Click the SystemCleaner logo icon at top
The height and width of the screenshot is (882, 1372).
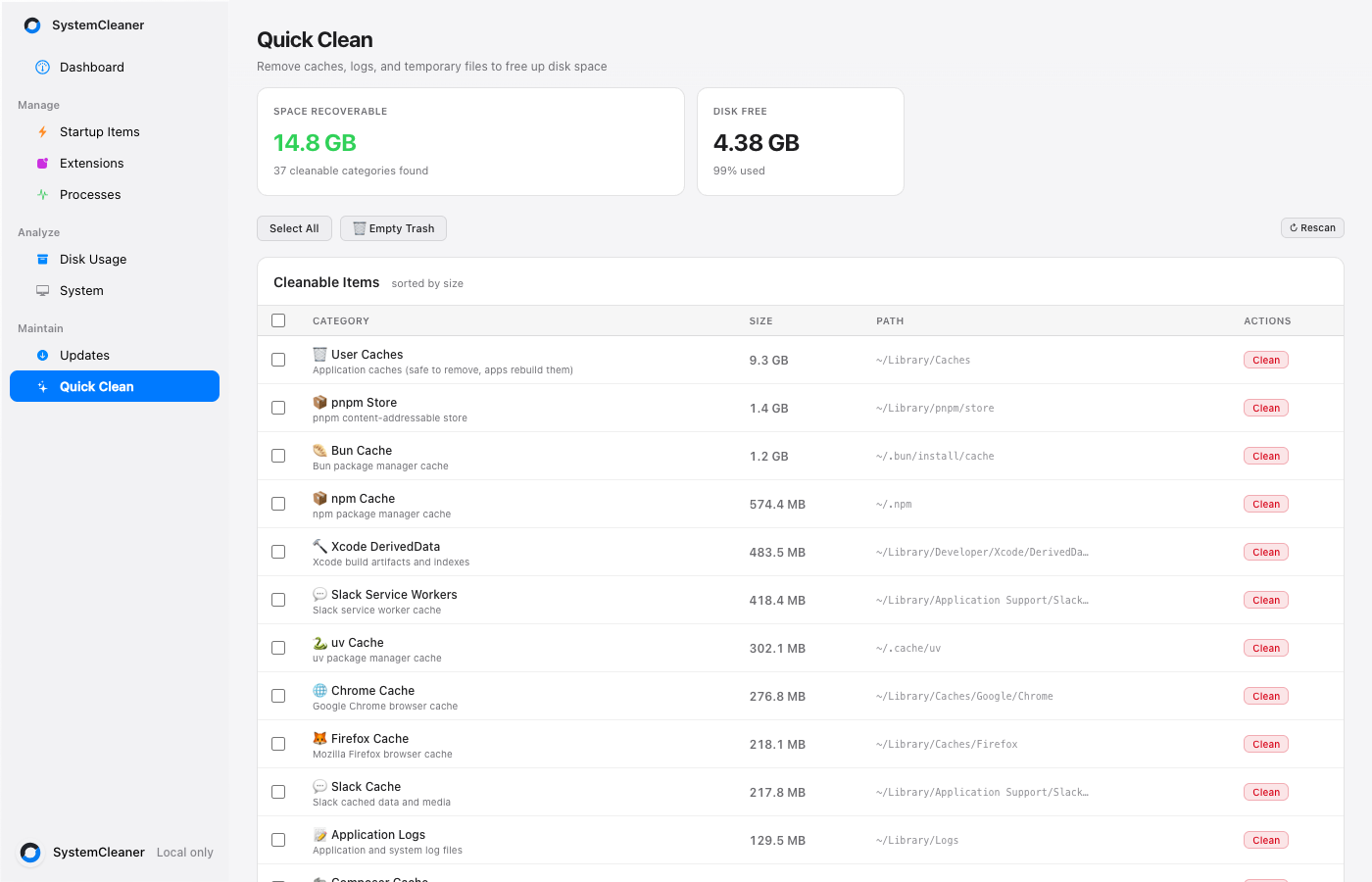[x=32, y=25]
